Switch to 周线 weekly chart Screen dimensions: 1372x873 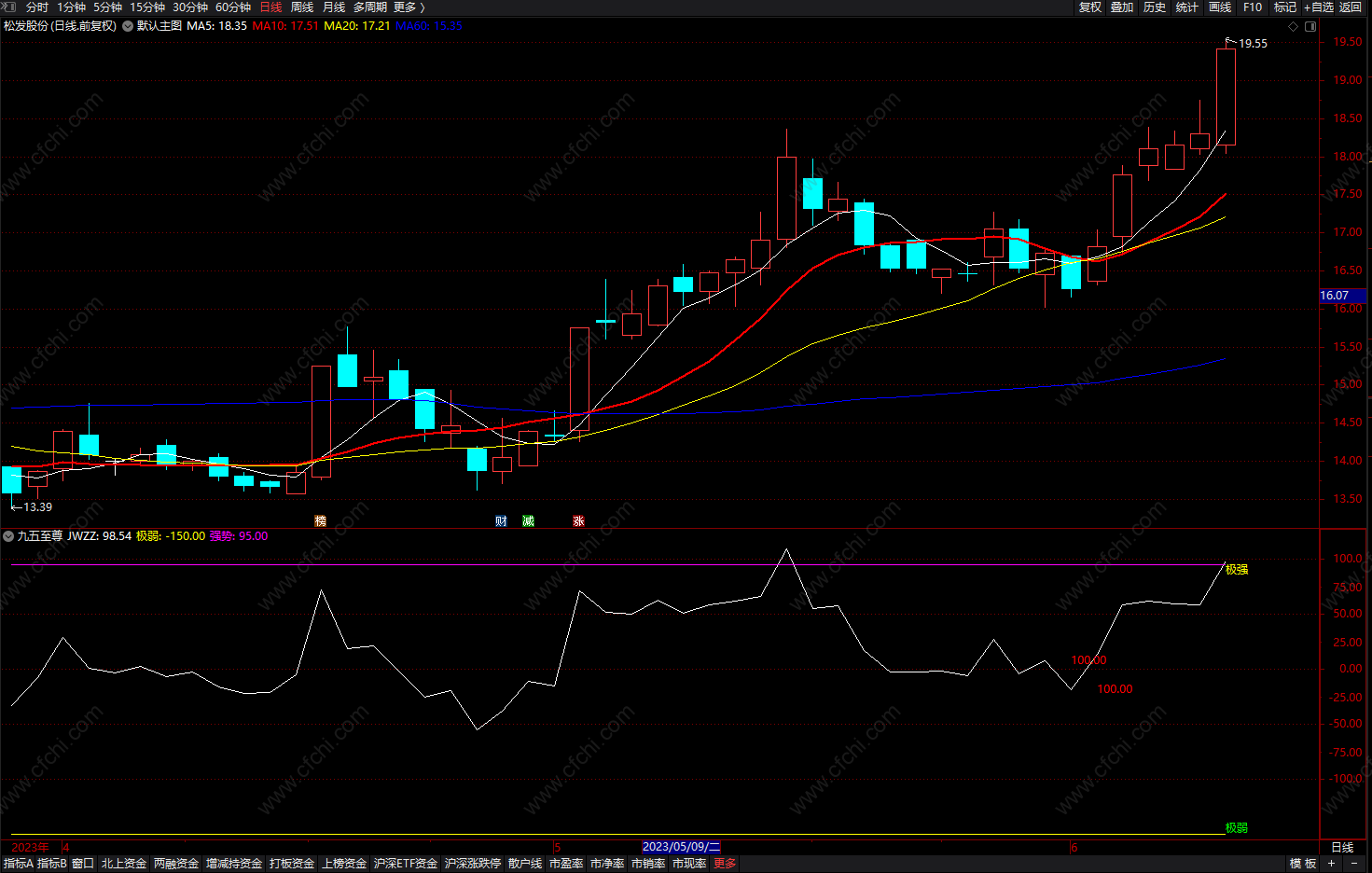click(x=302, y=7)
